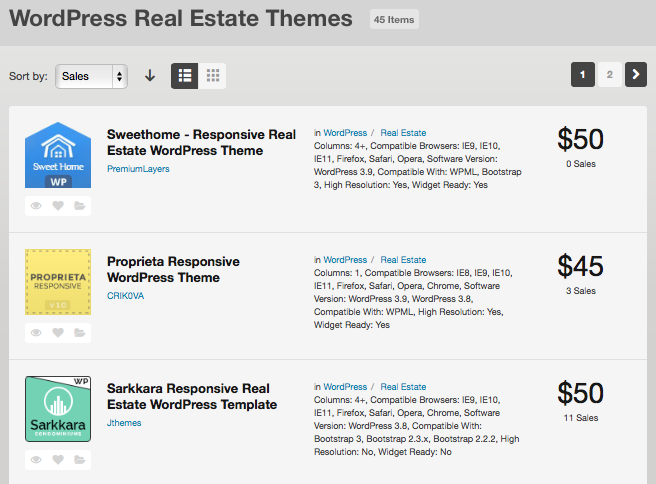Favorite the Proprieta theme with heart icon
656x484 pixels.
coord(58,333)
